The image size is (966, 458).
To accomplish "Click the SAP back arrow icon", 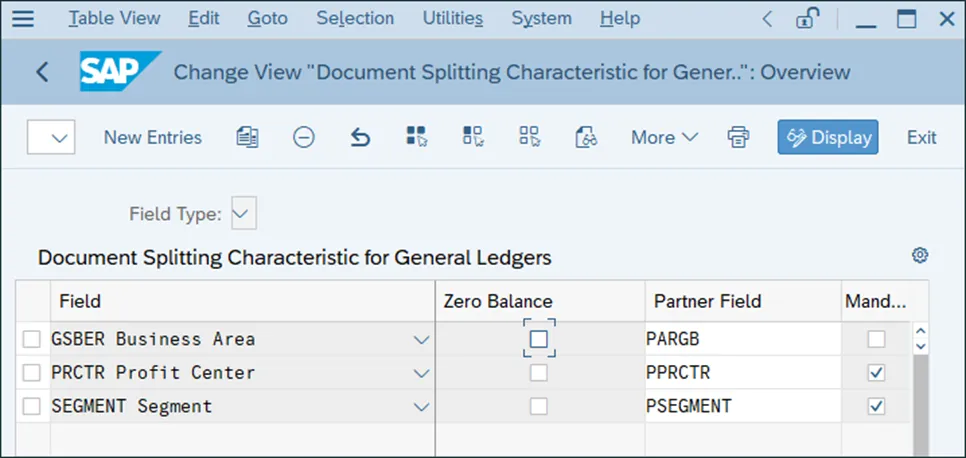I will click(x=42, y=72).
